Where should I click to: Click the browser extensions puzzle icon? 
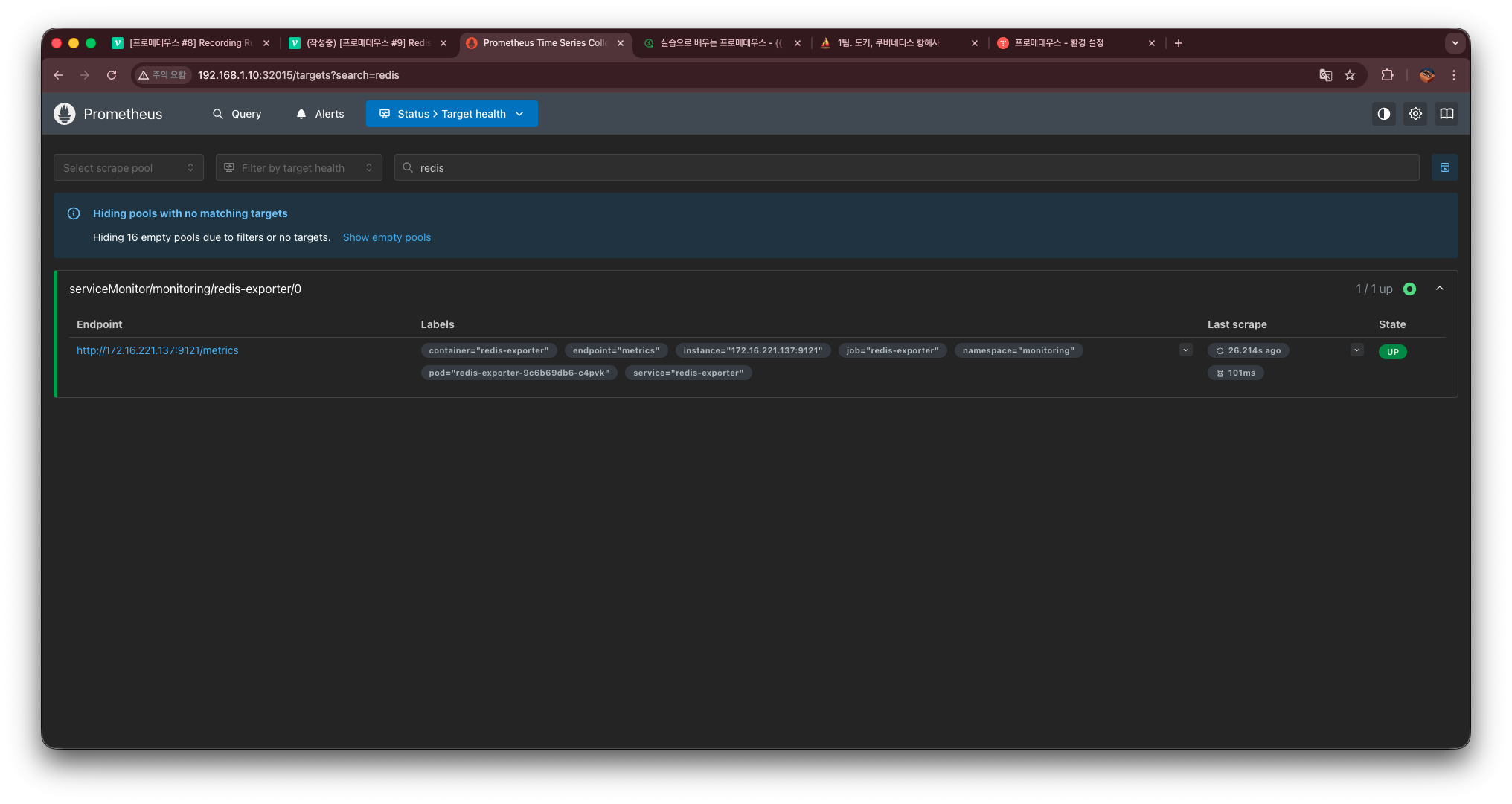[1387, 75]
